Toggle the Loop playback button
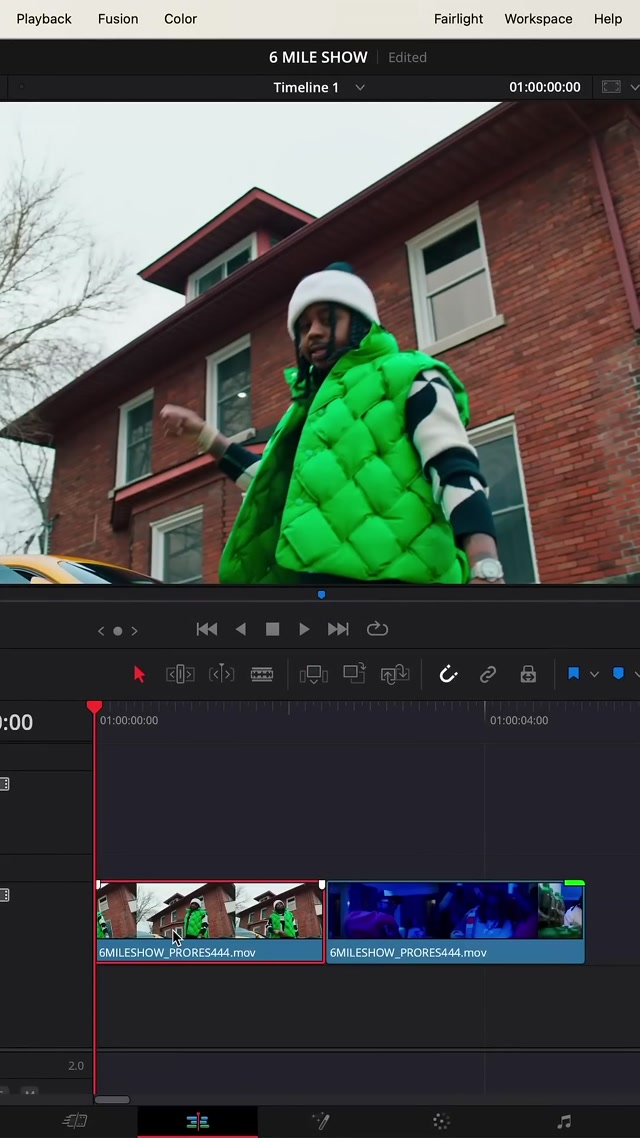This screenshot has width=640, height=1138. [377, 629]
